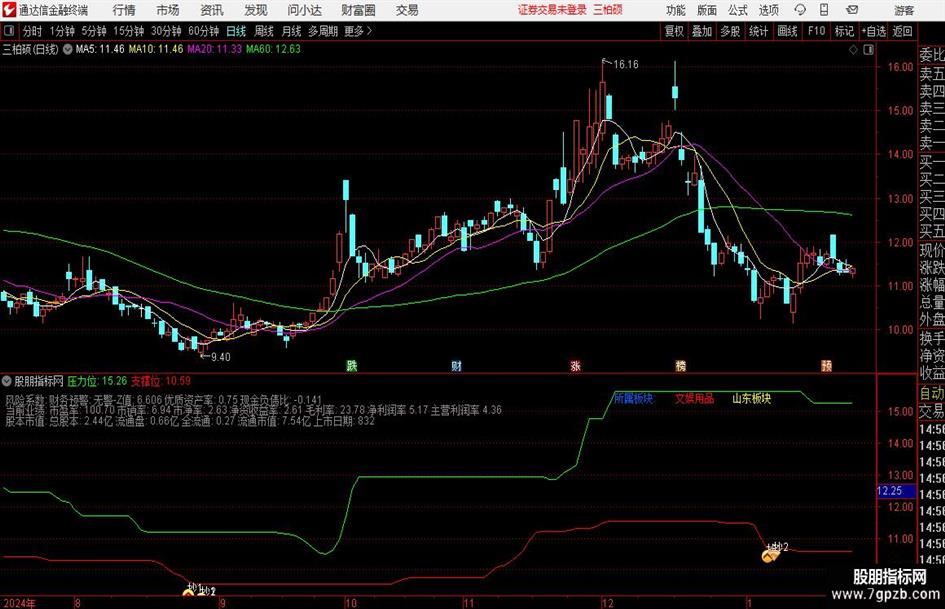Switch to the 60分钟 period tab
Screen dimensions: 945x609
click(x=204, y=31)
